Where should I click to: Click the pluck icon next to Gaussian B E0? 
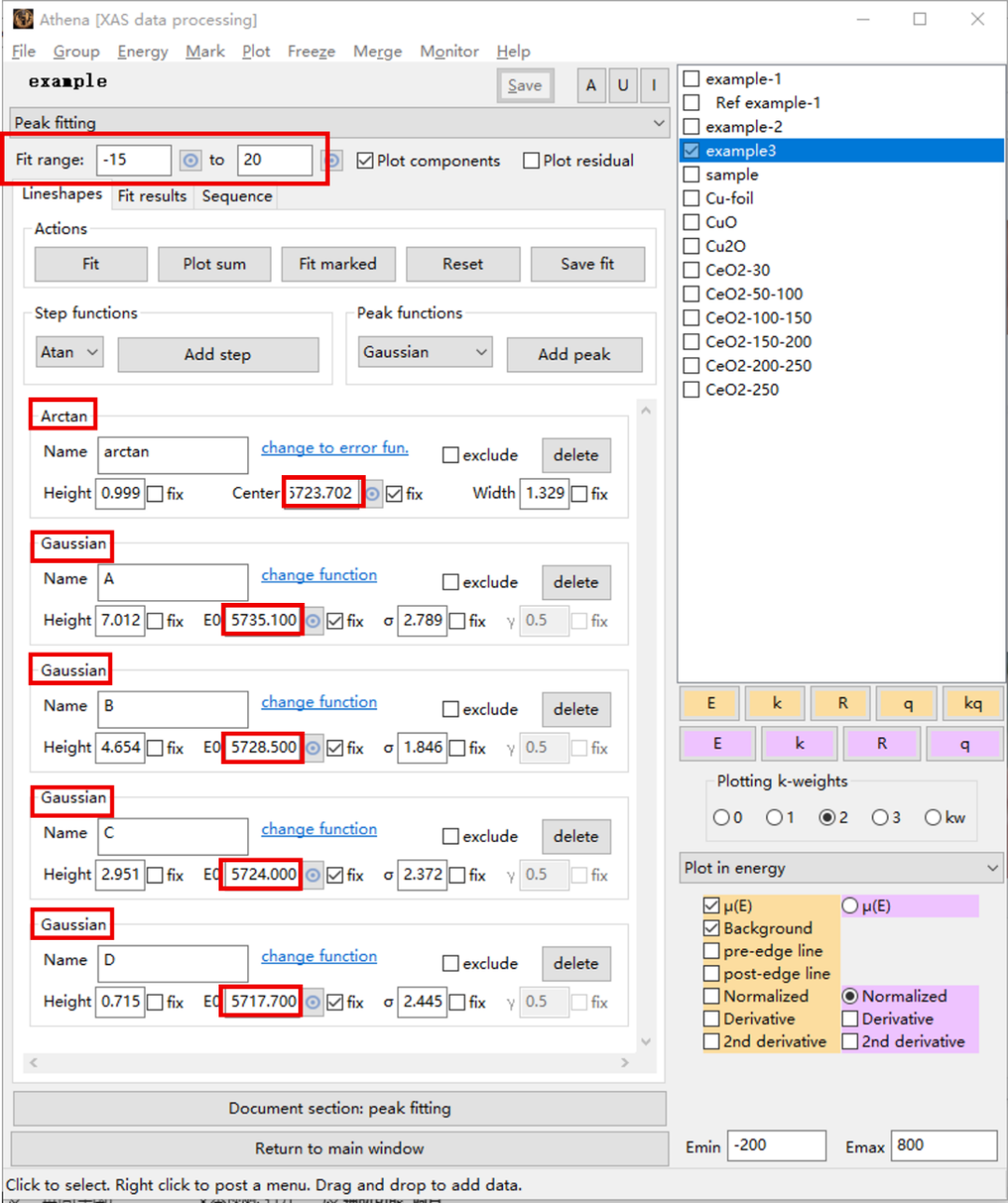pos(314,748)
